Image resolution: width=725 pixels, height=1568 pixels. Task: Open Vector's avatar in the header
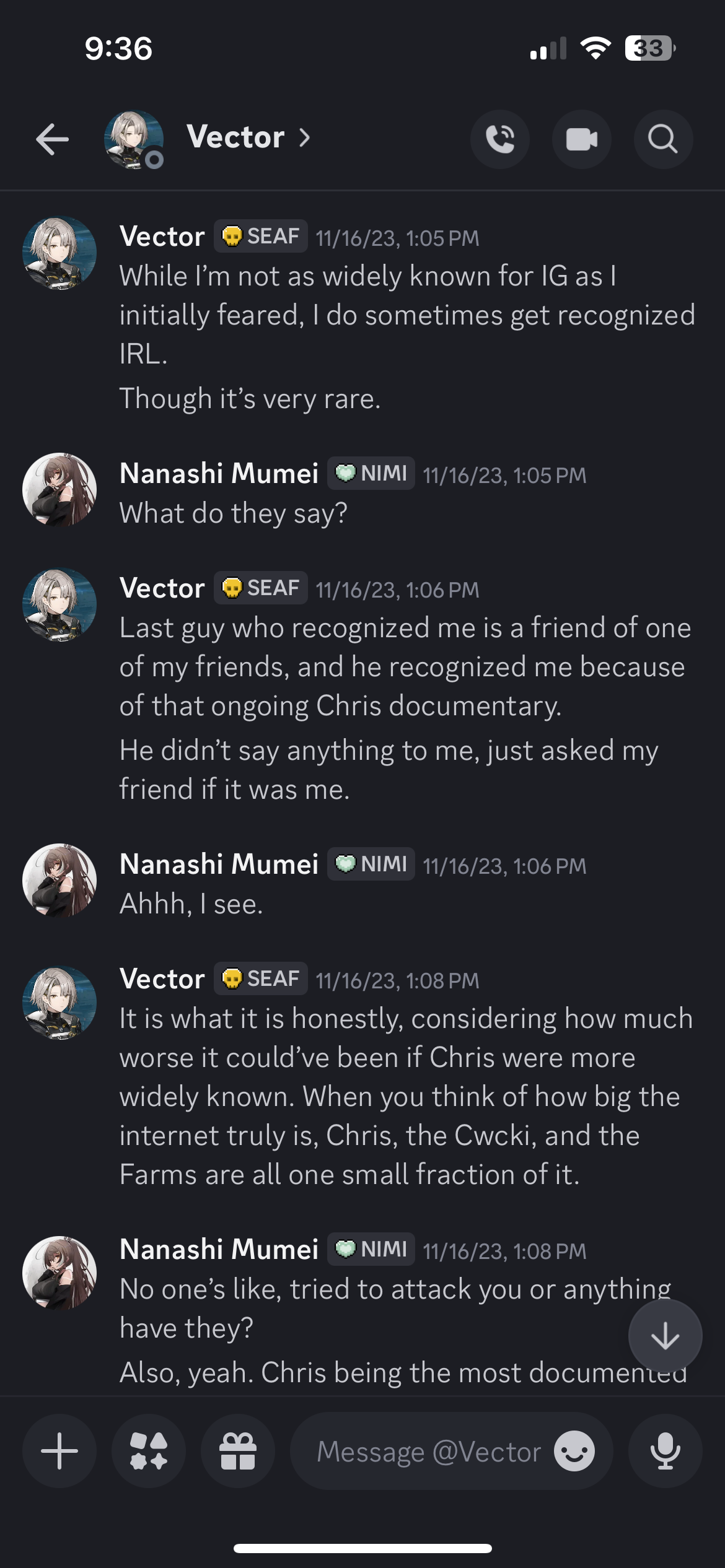[x=134, y=140]
